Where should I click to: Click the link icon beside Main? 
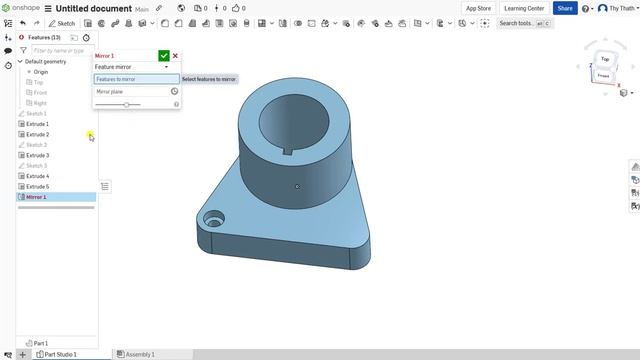point(159,8)
